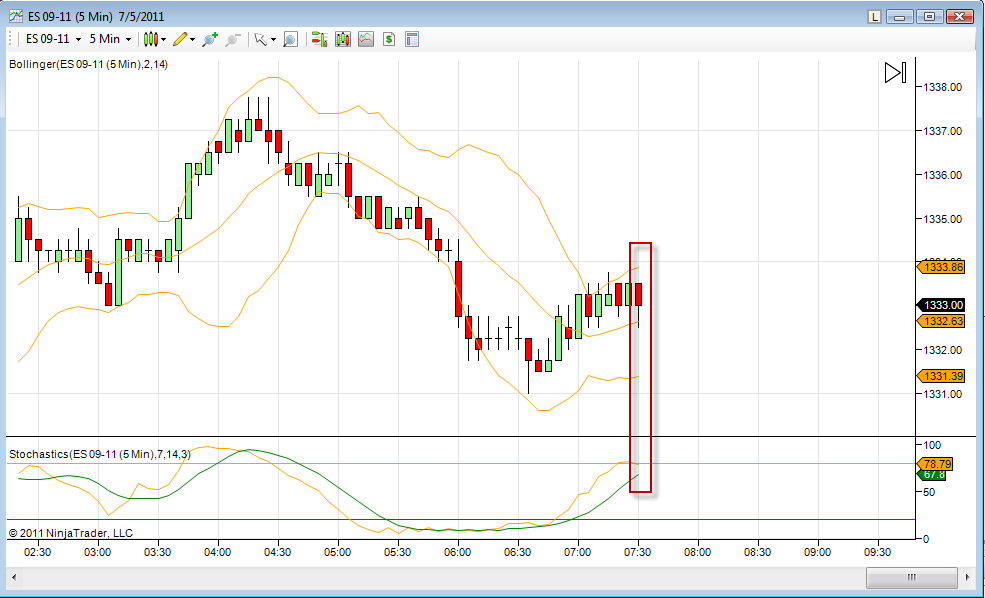Click the 09:30 time axis label
The image size is (985, 598).
[x=878, y=552]
